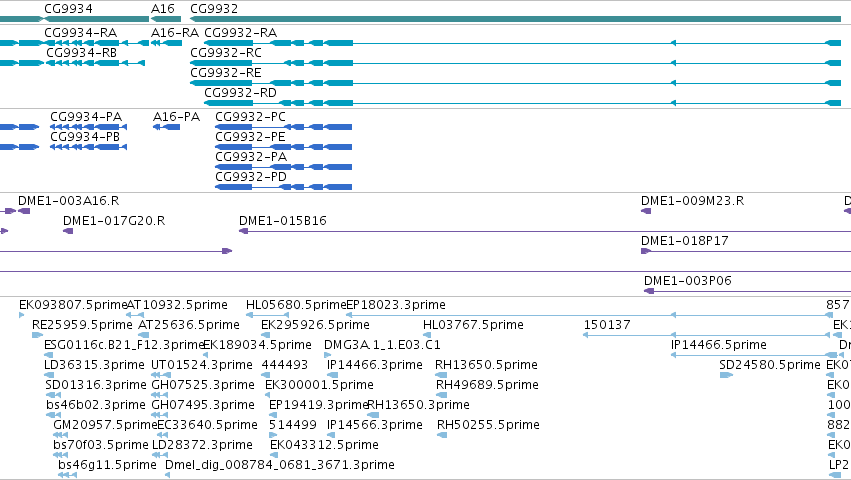Select the A16 gene label

163,9
